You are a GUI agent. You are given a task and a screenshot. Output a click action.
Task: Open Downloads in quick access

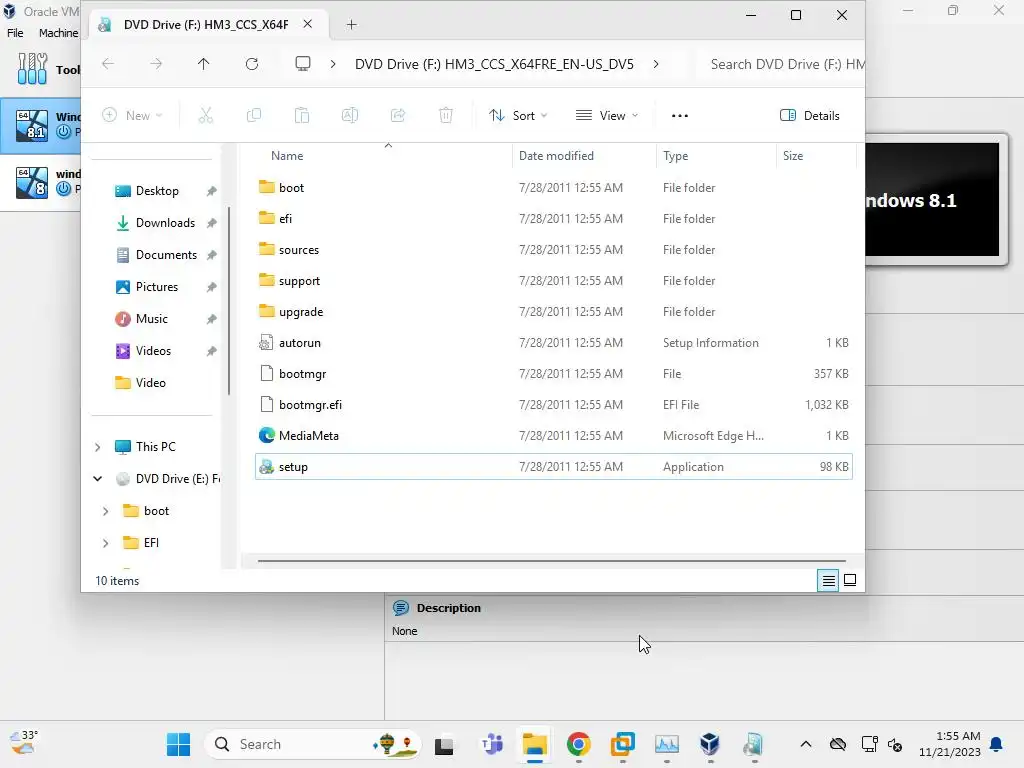click(x=165, y=223)
